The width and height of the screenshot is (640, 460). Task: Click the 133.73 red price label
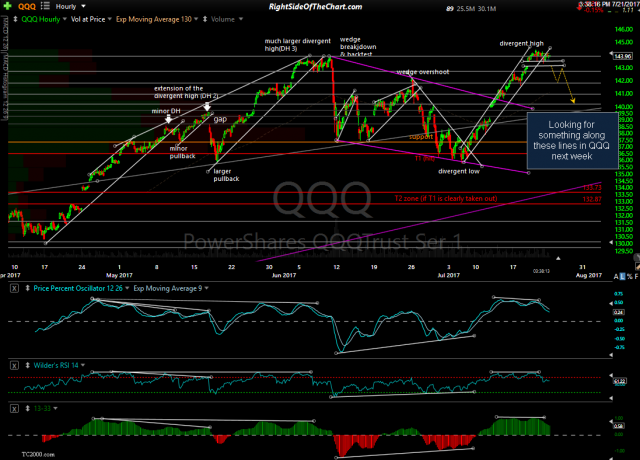click(x=592, y=188)
